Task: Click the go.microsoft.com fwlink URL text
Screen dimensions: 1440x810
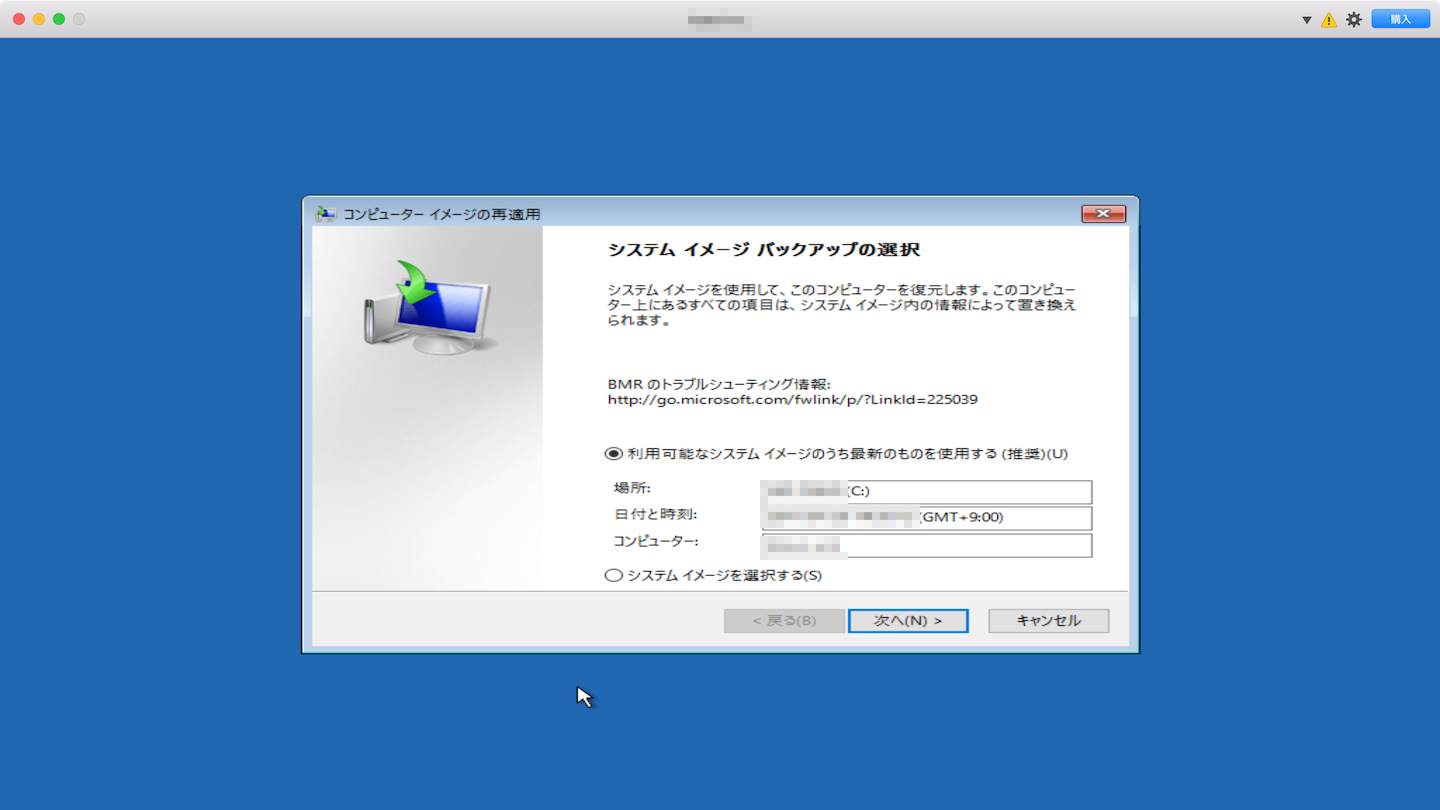Action: (x=792, y=400)
